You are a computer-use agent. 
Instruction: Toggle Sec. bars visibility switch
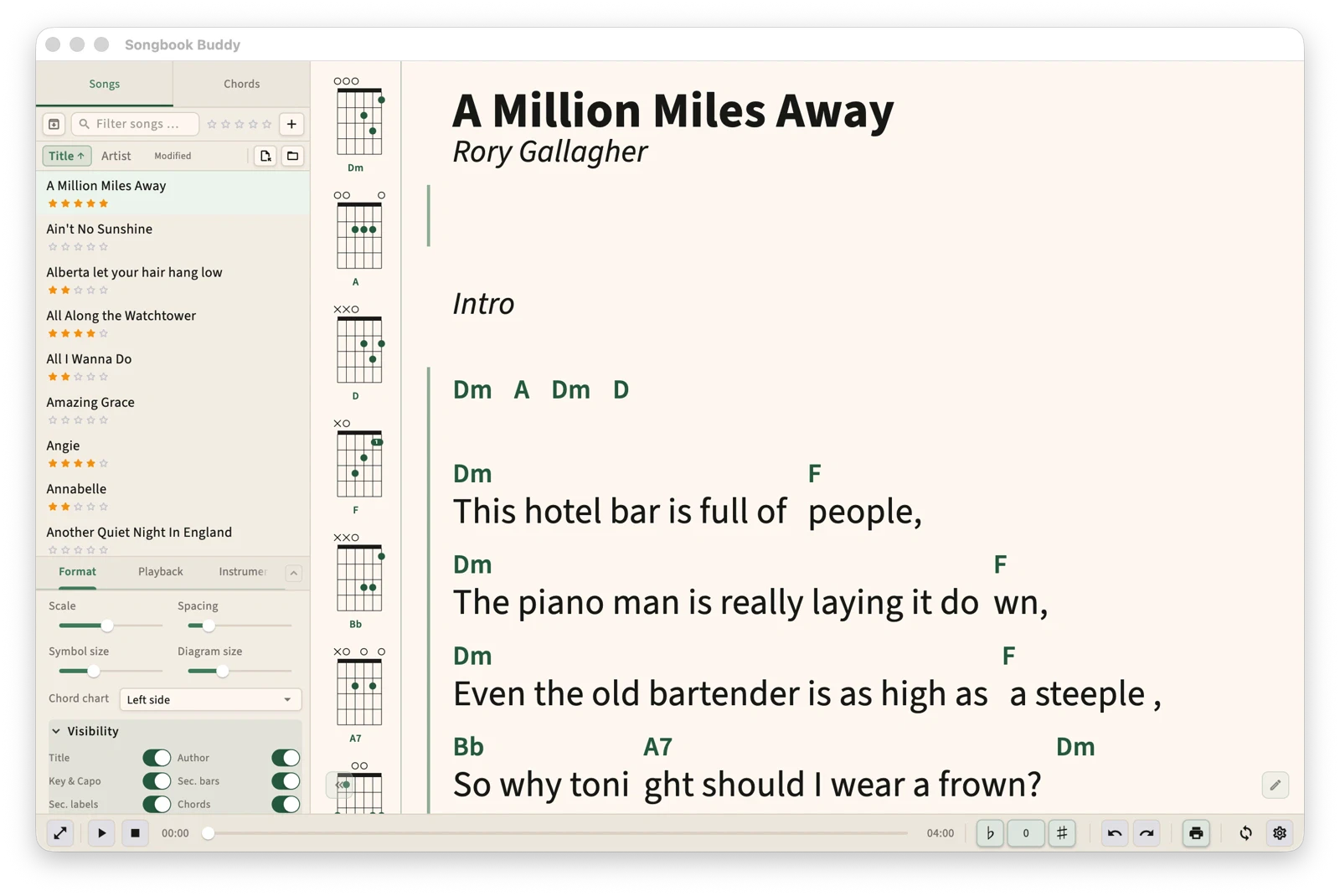(286, 781)
